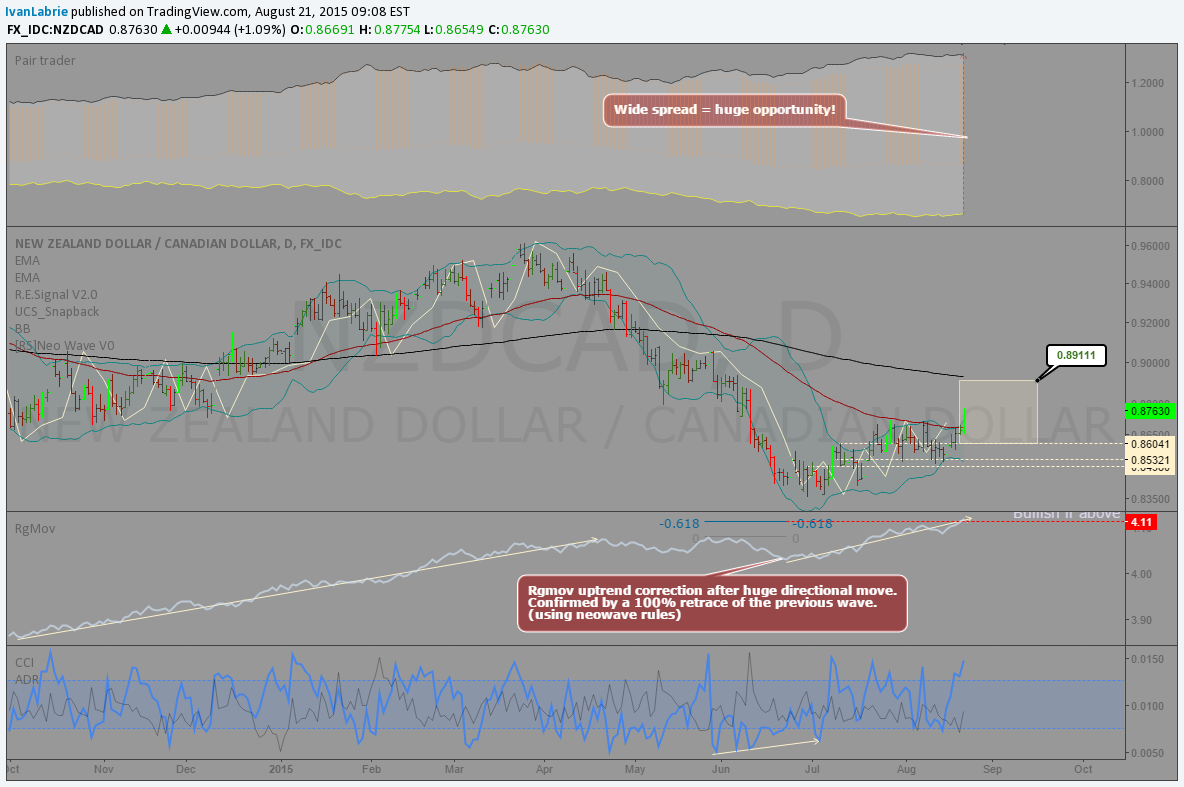This screenshot has height=787, width=1184.
Task: Click the 2015 year label on time axis
Action: (281, 769)
